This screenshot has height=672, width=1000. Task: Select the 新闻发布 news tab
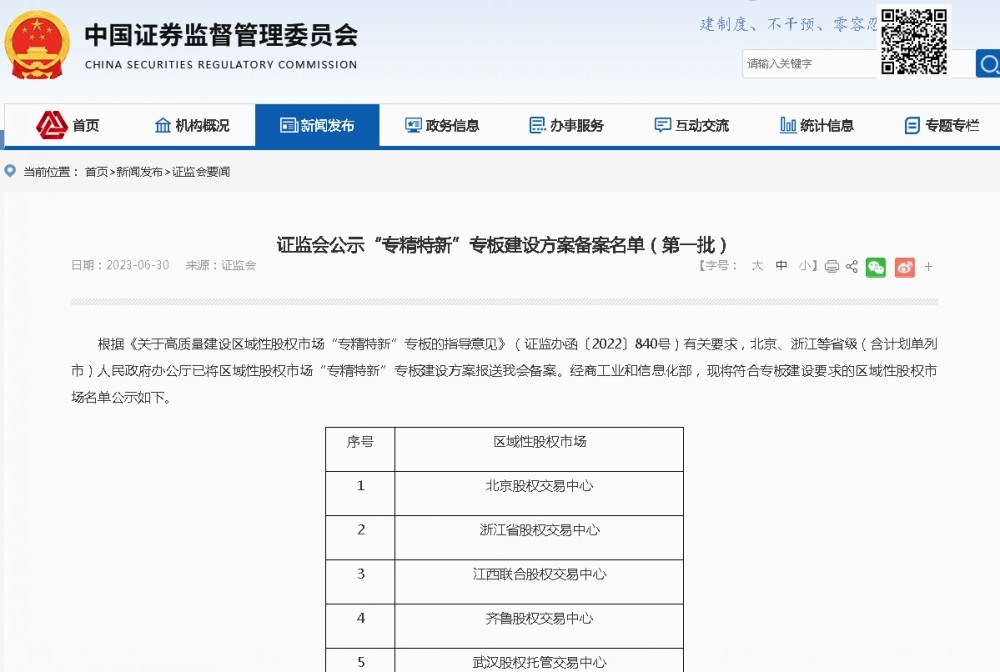point(317,125)
